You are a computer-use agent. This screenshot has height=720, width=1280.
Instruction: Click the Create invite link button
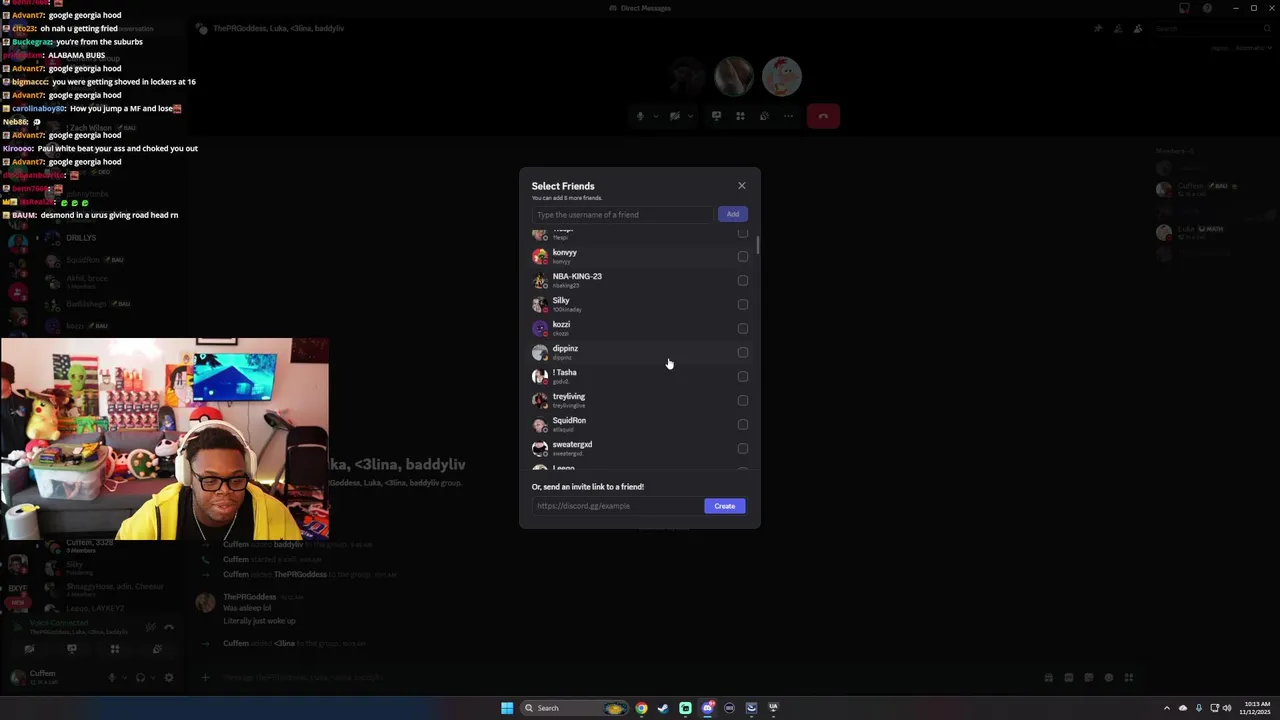(x=724, y=506)
